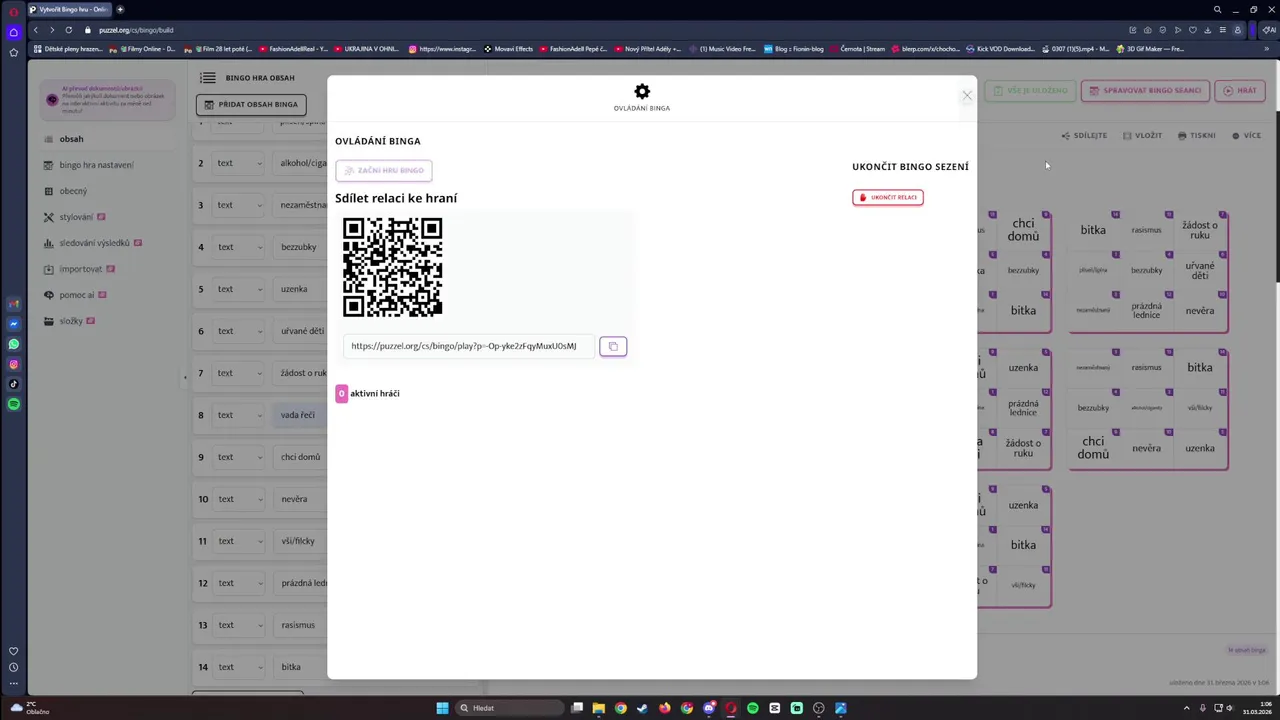The image size is (1280, 720).
Task: Open type dropdown for row 3
Action: pyautogui.click(x=240, y=205)
